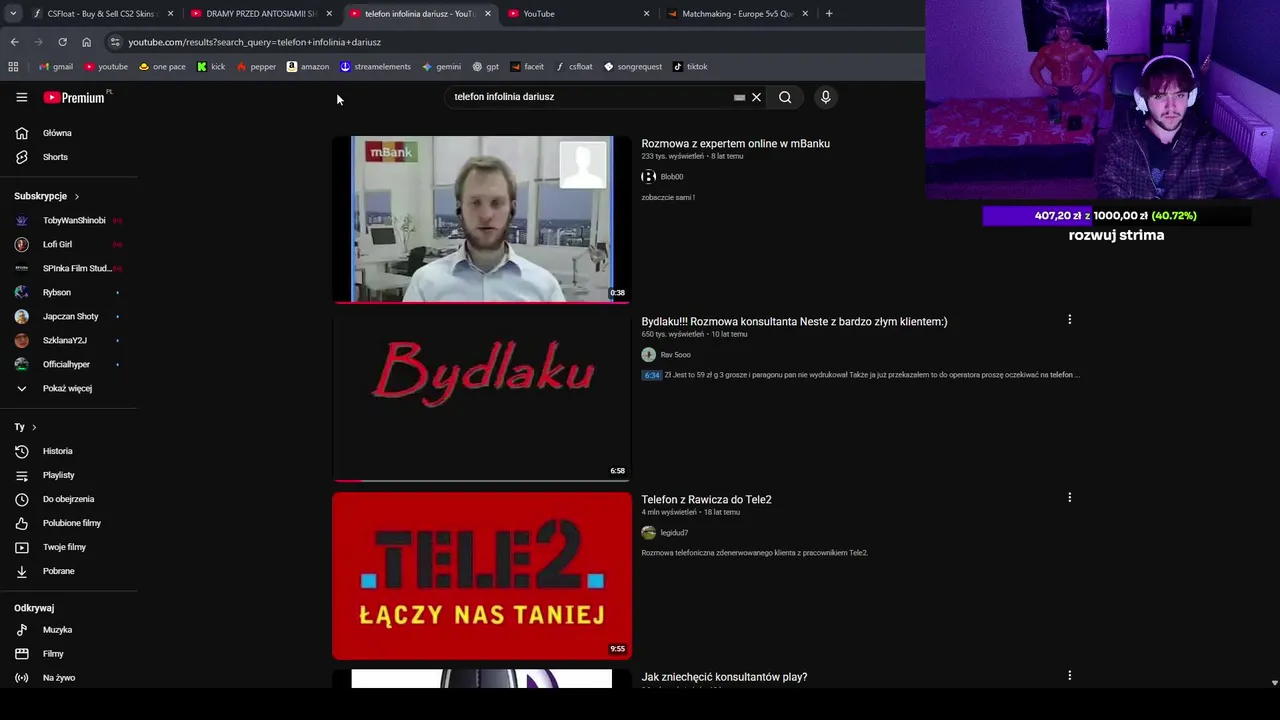Image resolution: width=1280 pixels, height=720 pixels.
Task: Click the browser home button
Action: click(x=86, y=42)
